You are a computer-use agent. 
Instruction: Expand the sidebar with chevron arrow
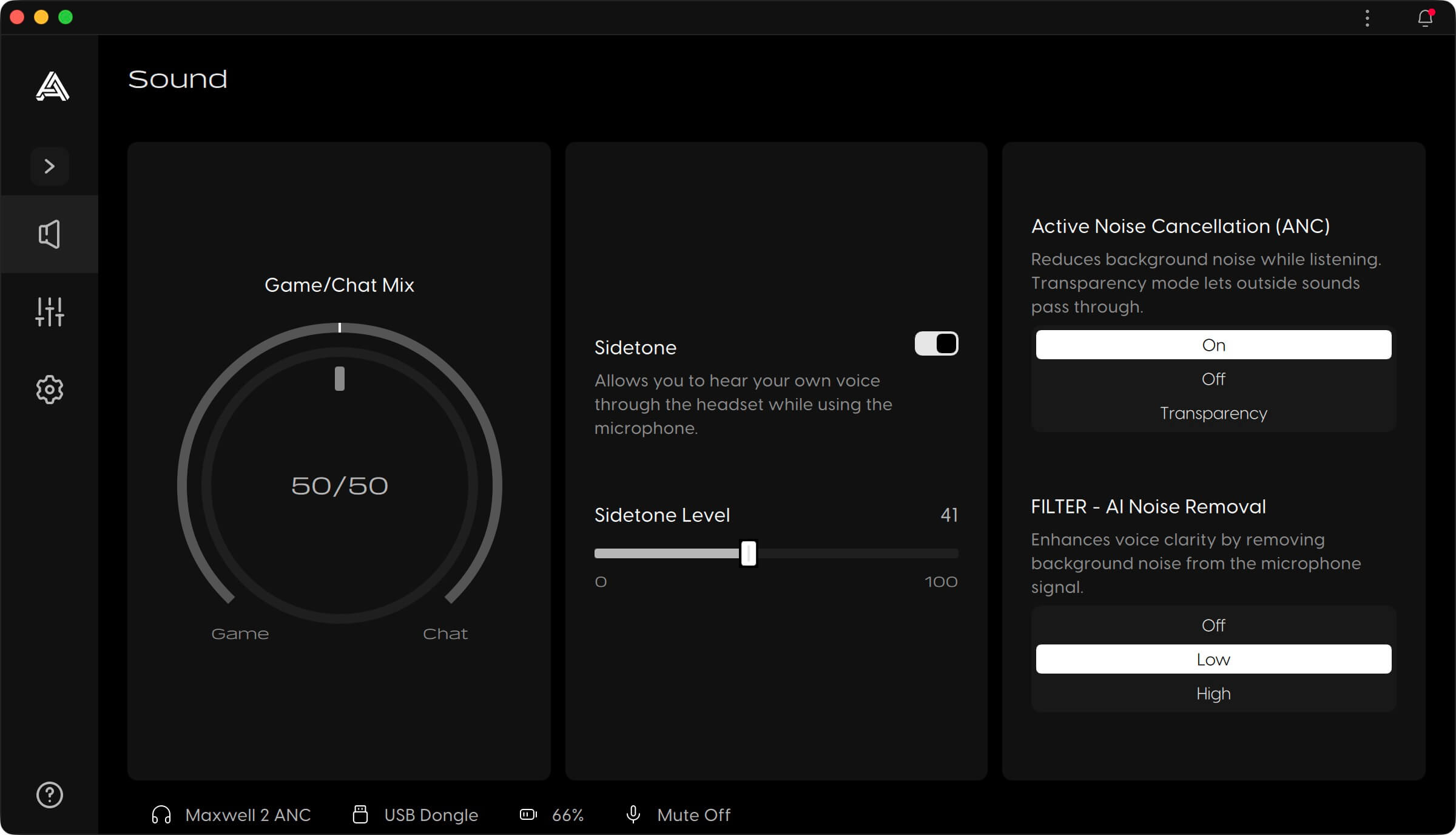pyautogui.click(x=50, y=166)
